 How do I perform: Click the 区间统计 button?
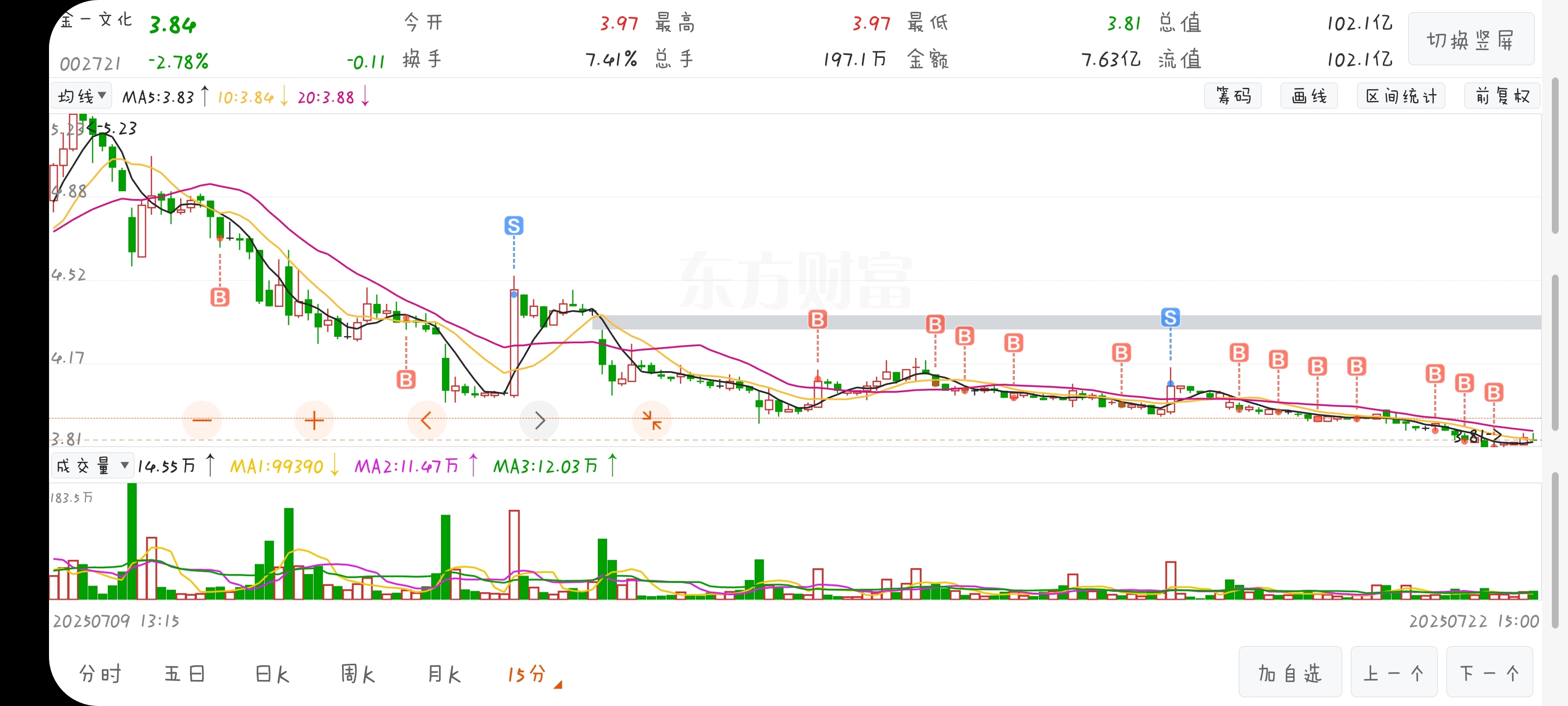tap(1400, 96)
